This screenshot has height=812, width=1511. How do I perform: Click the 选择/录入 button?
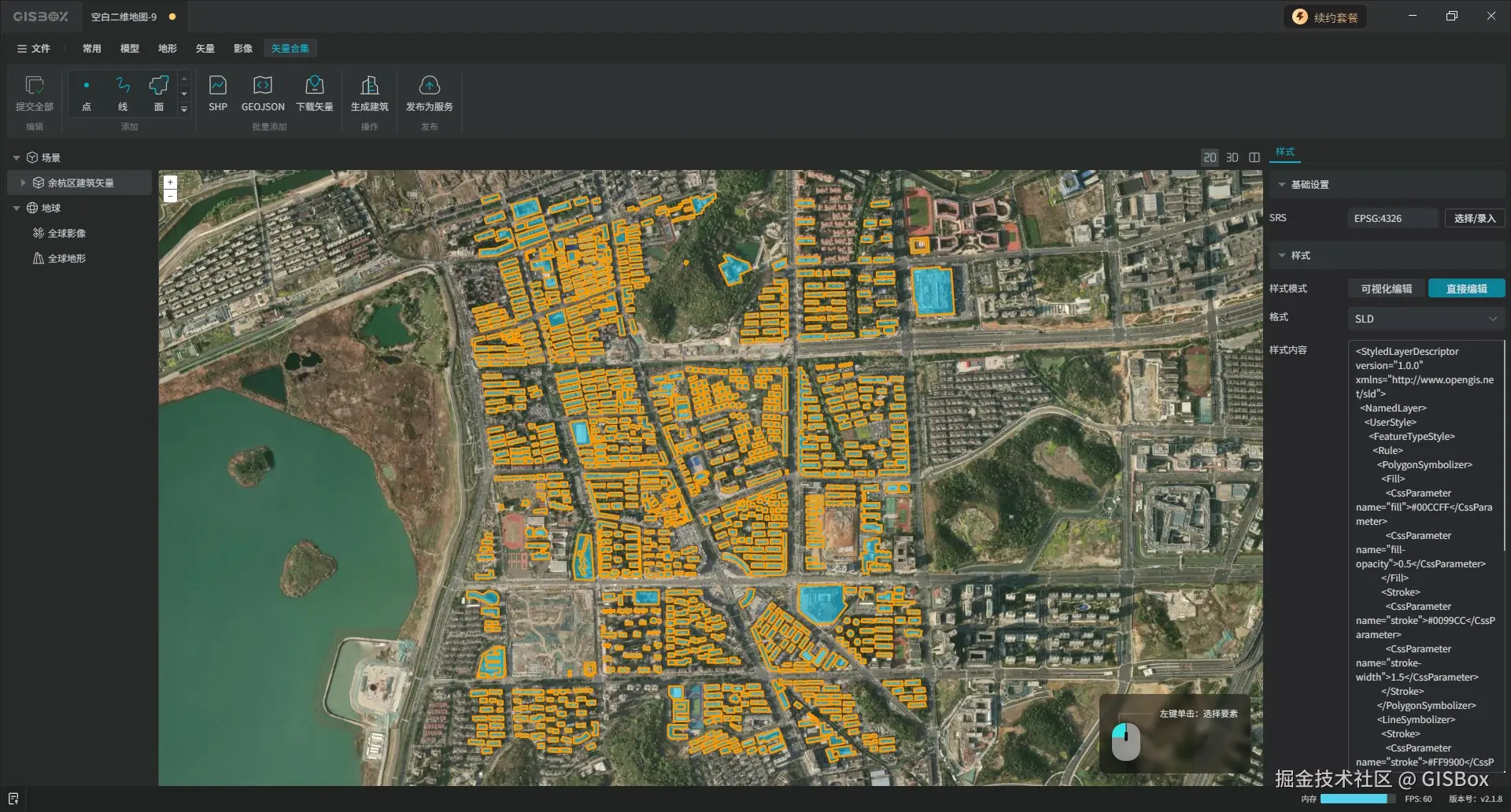coord(1475,218)
